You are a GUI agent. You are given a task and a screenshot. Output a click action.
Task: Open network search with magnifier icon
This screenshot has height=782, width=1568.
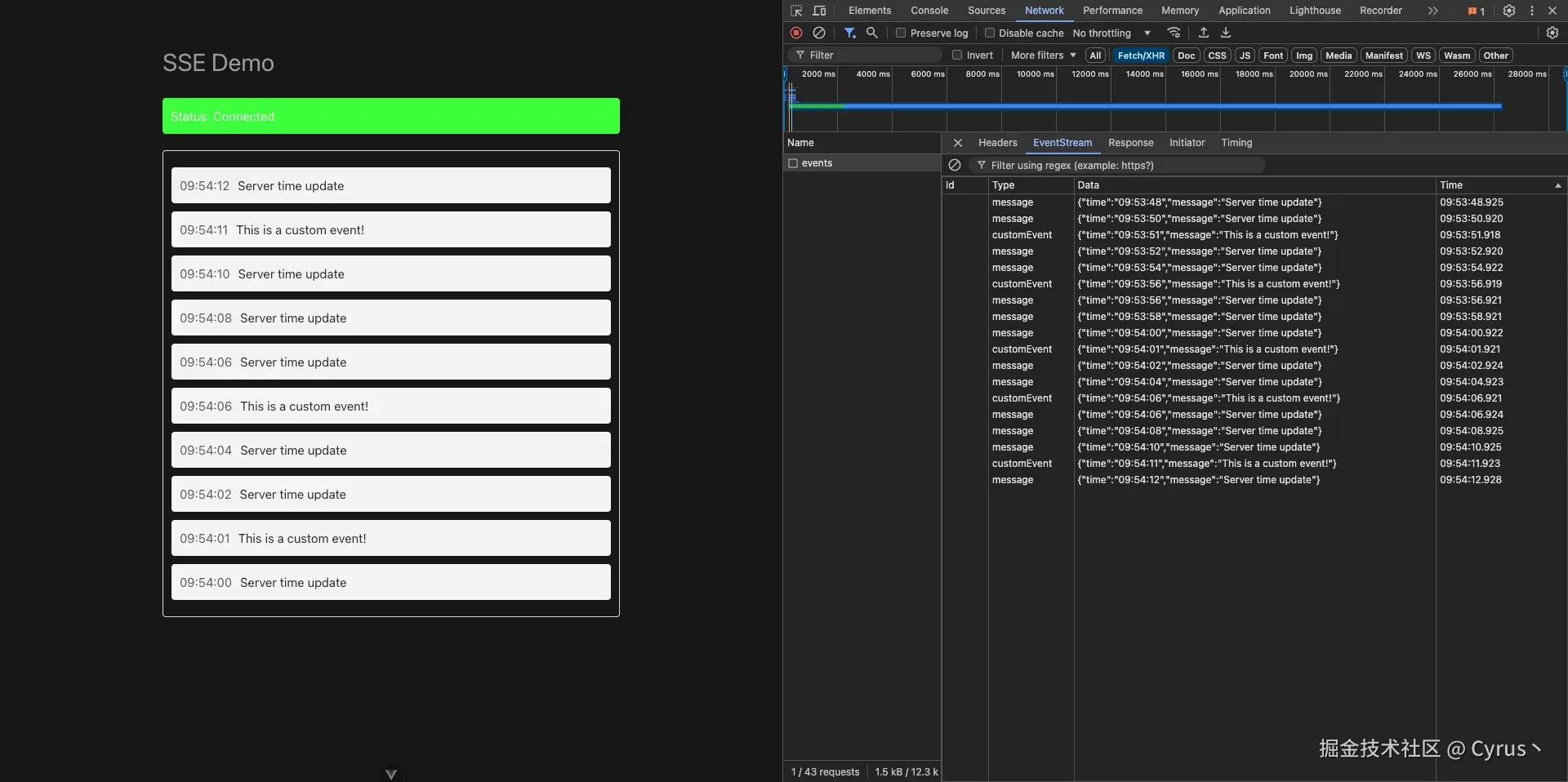tap(872, 33)
